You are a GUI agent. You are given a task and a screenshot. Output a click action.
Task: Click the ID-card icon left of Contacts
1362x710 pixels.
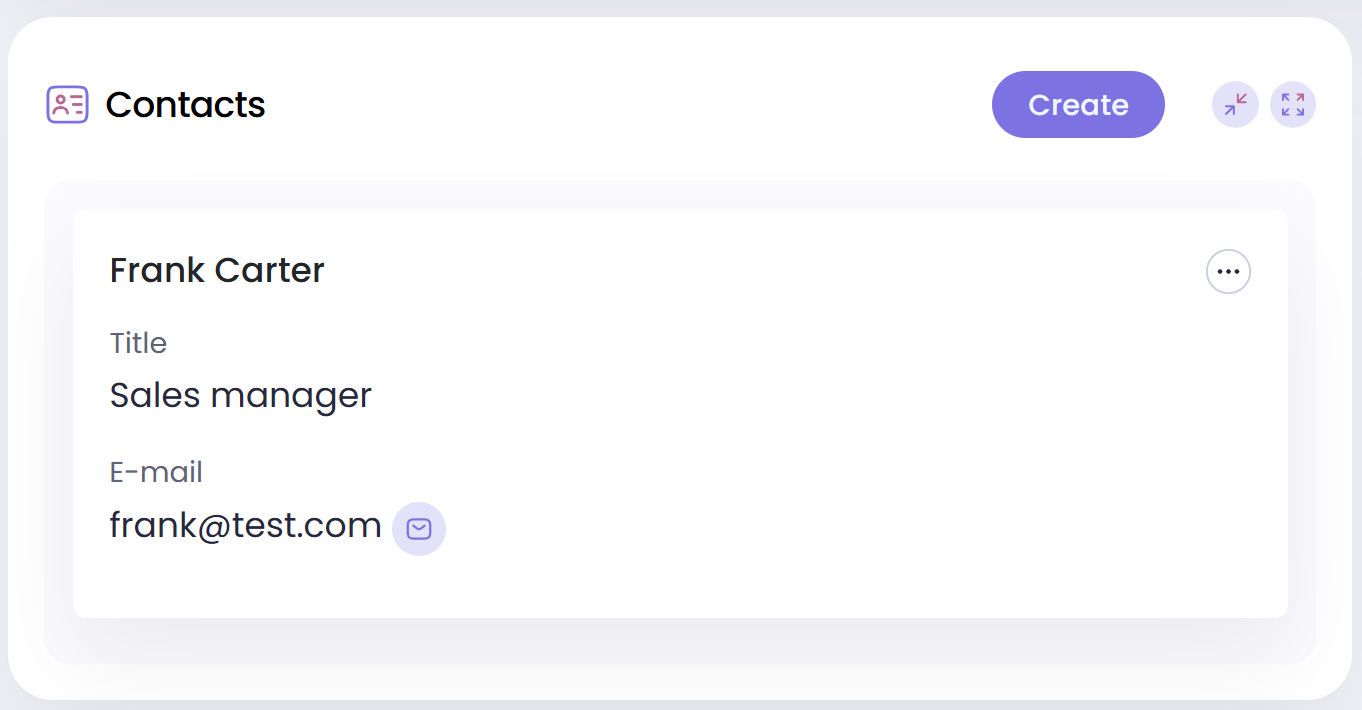point(67,105)
